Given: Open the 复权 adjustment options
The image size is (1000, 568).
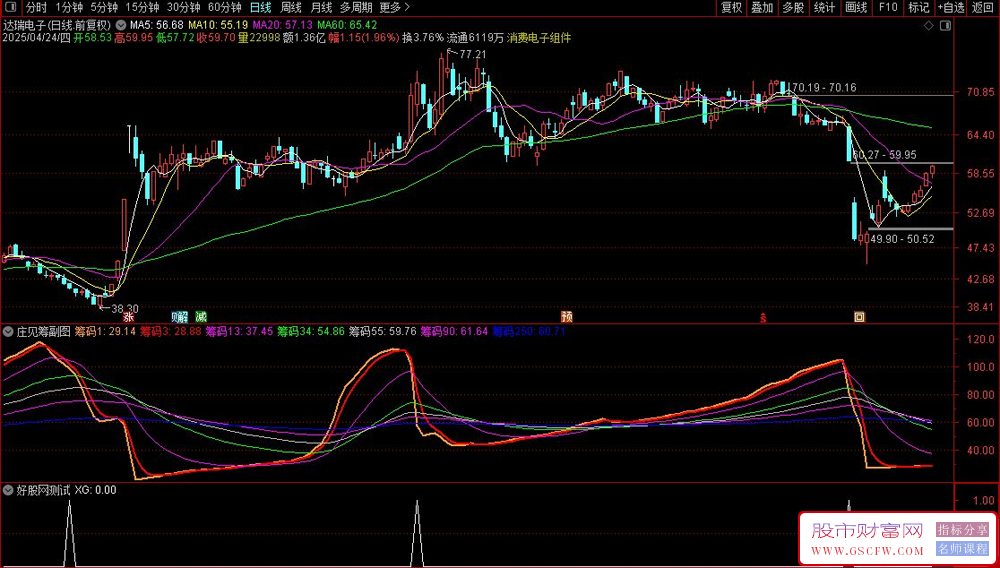Looking at the screenshot, I should tap(731, 8).
